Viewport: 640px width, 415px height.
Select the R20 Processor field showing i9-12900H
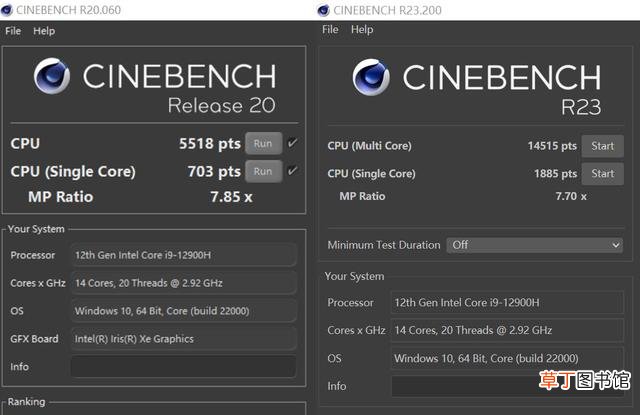[x=184, y=255]
